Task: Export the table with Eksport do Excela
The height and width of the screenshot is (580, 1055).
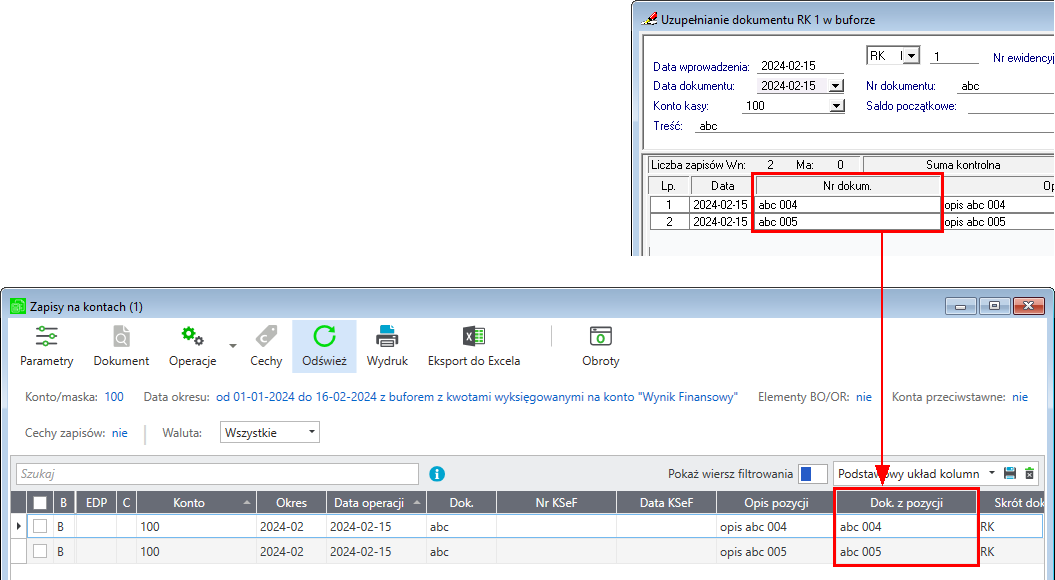Action: (474, 346)
